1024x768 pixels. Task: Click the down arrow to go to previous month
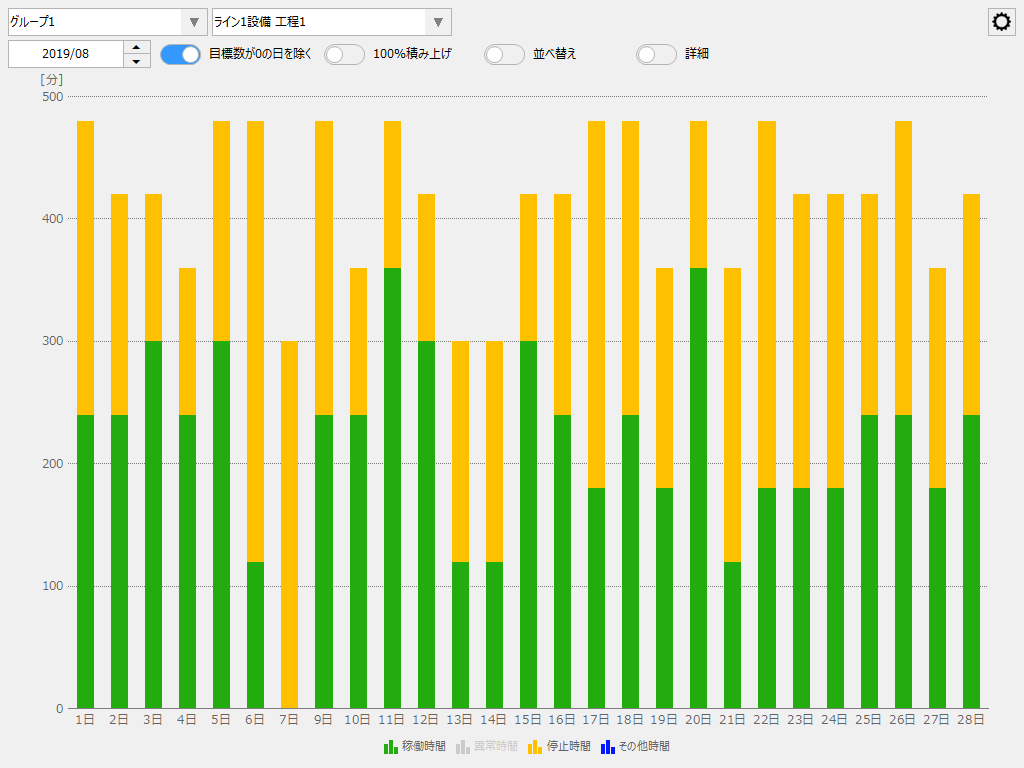136,60
